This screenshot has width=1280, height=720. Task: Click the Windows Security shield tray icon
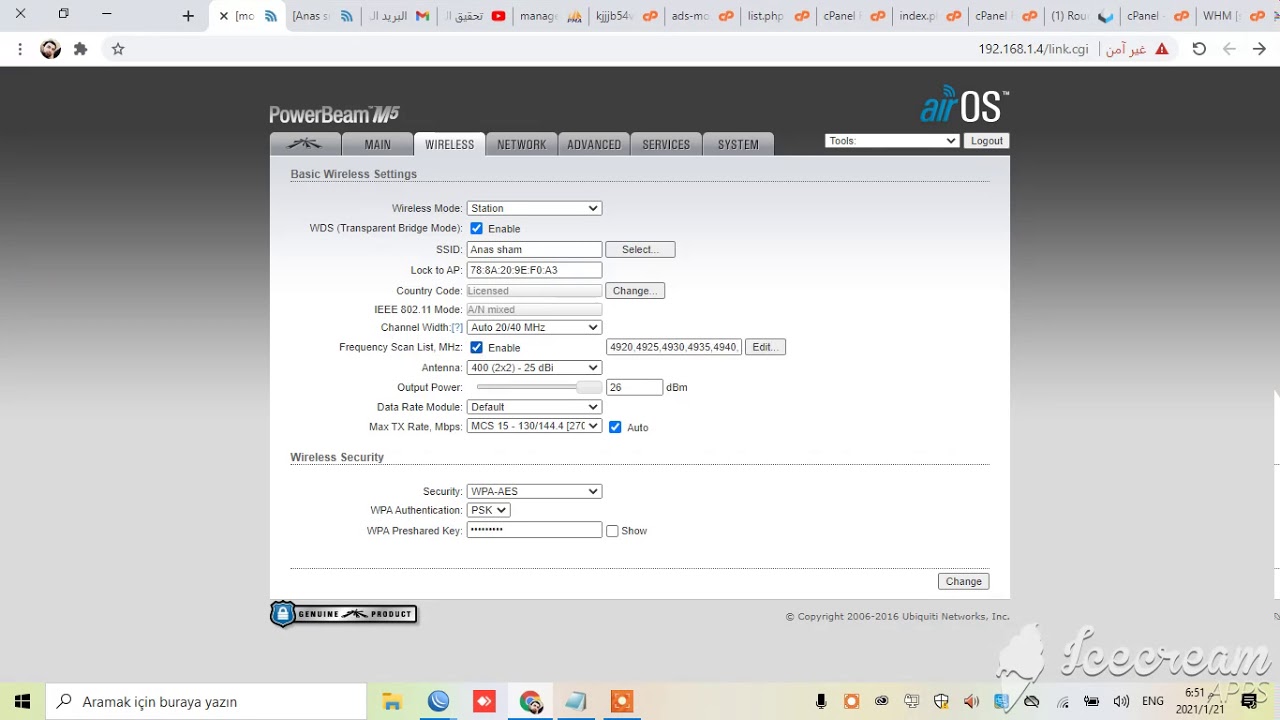coord(941,701)
